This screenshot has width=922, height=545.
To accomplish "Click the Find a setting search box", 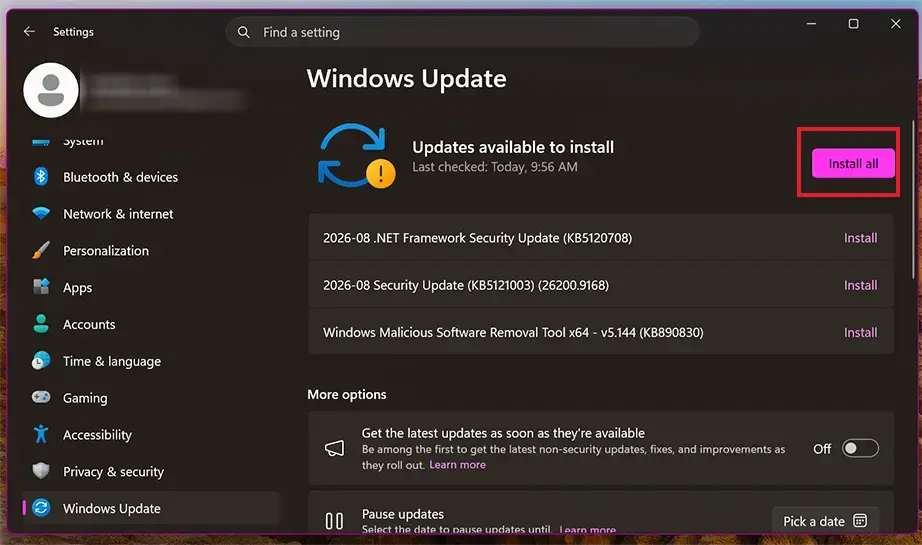I will (462, 32).
